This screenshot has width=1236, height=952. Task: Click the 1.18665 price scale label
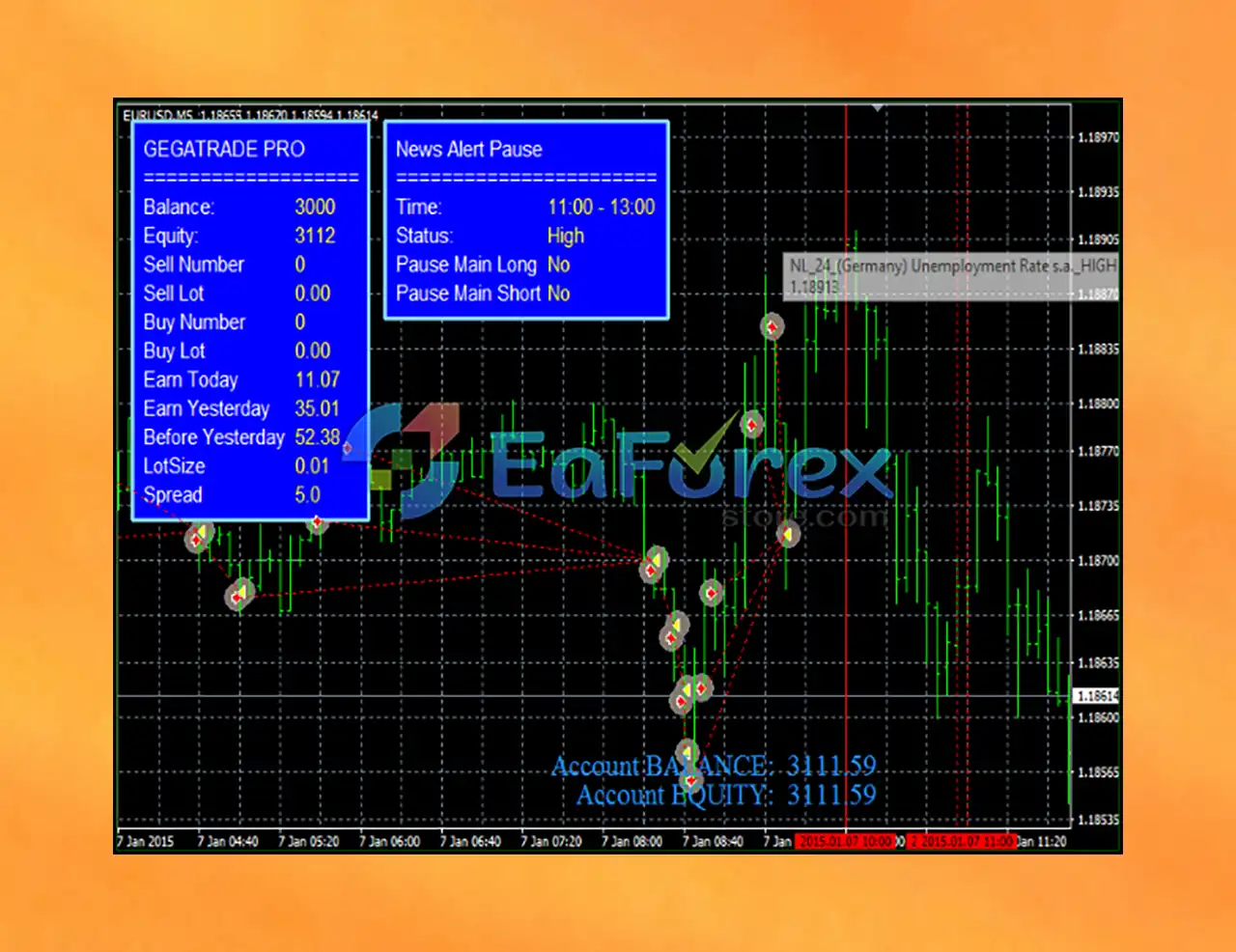(x=1098, y=615)
